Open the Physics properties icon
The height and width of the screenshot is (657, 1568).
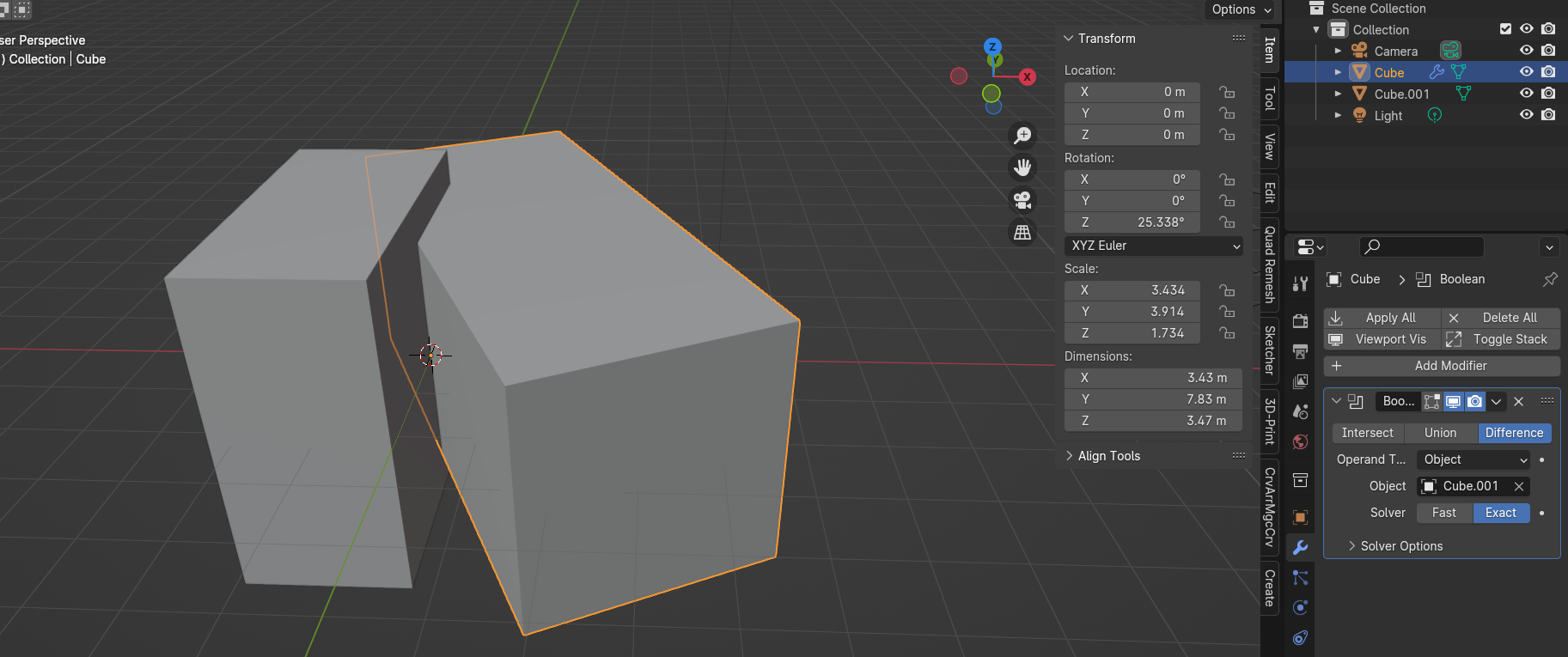[1301, 607]
